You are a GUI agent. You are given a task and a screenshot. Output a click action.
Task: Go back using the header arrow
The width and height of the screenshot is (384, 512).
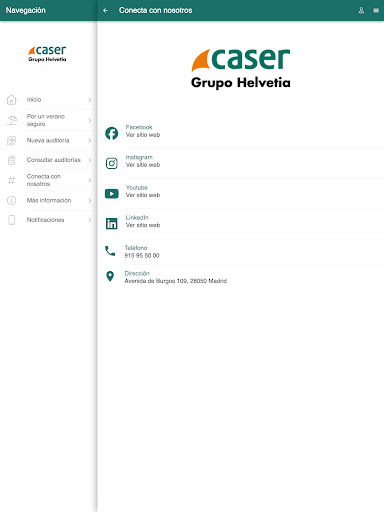[105, 10]
